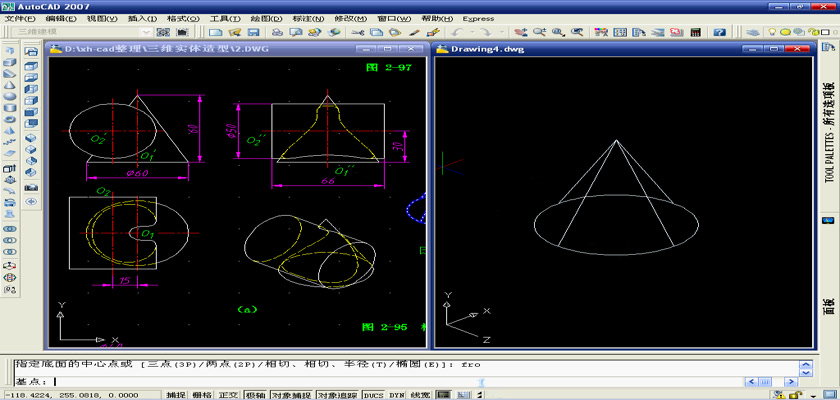Toggle 栅格 (Grid) in the status bar
840x400 pixels.
pyautogui.click(x=202, y=395)
